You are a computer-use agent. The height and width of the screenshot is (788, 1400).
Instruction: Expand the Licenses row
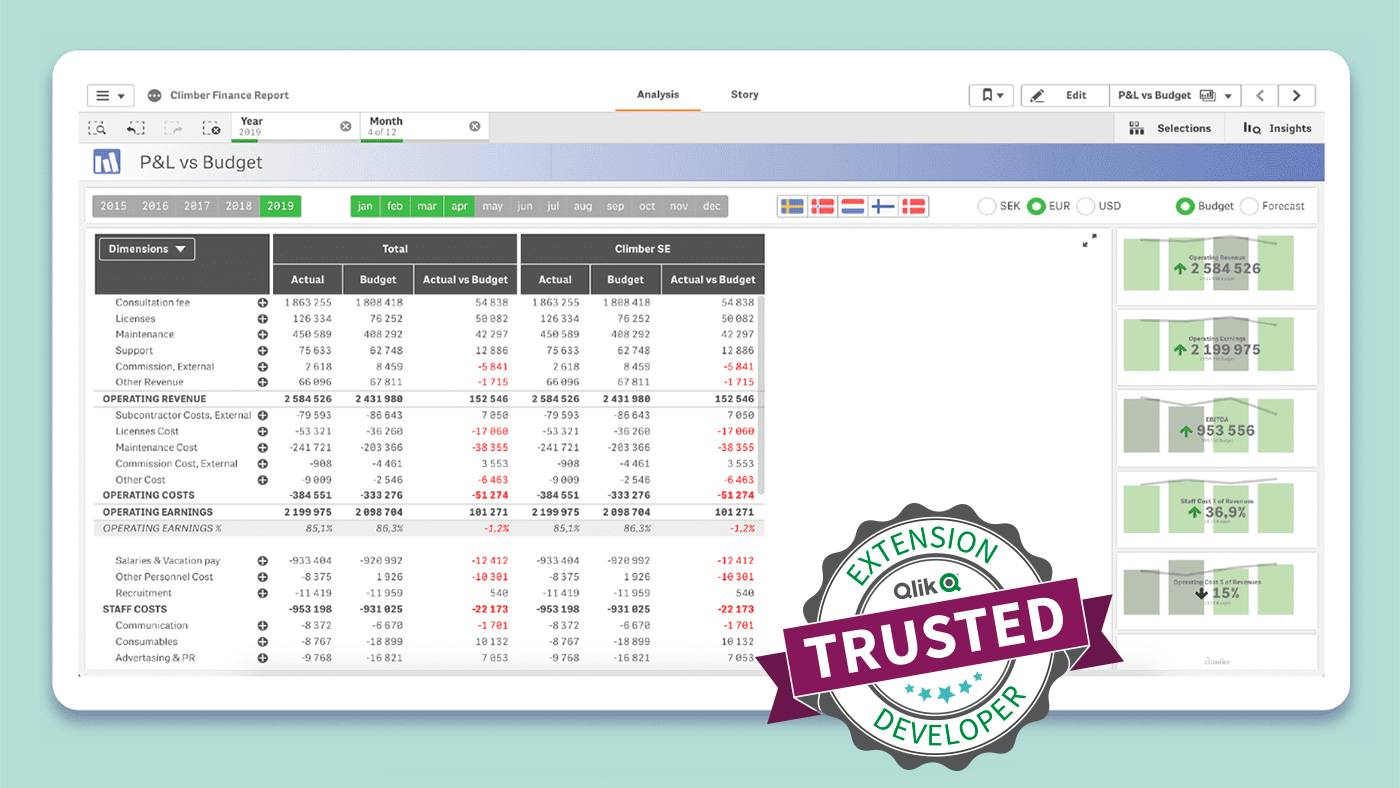click(263, 318)
